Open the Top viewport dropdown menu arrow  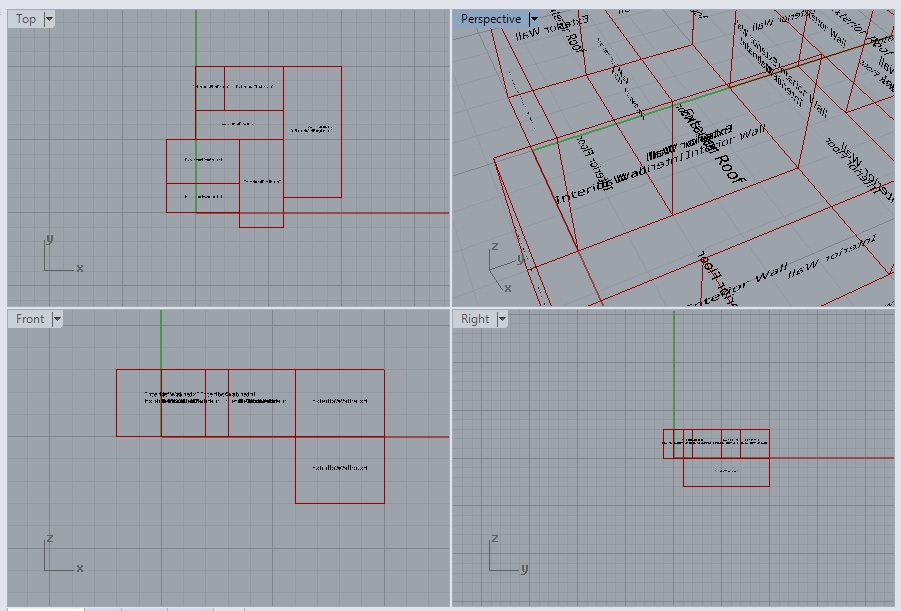(49, 19)
